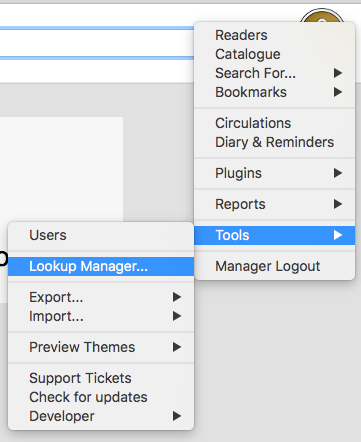Select Users in the Tools submenu
This screenshot has width=361, height=442.
101,235
